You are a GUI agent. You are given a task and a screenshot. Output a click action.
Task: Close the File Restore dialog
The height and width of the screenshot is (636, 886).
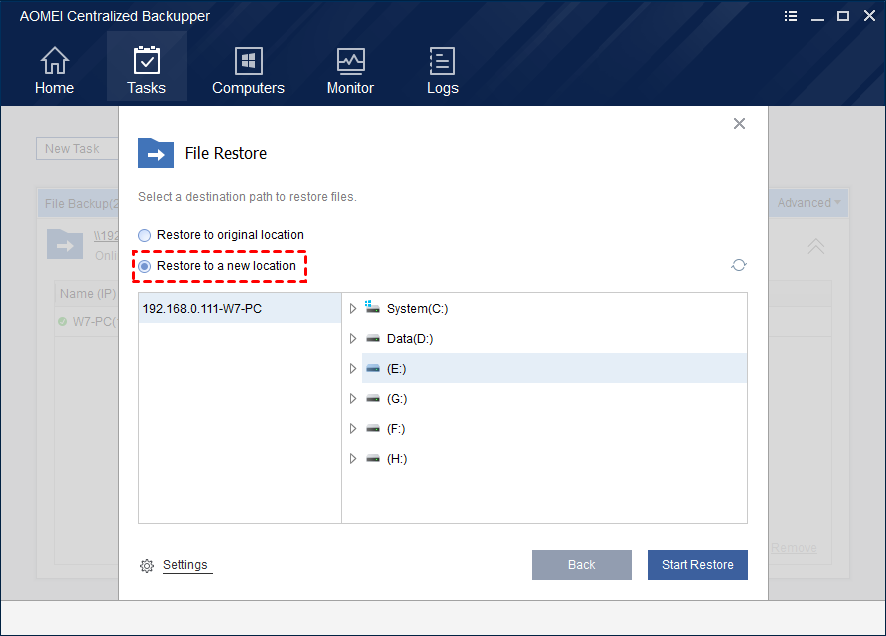pyautogui.click(x=739, y=124)
